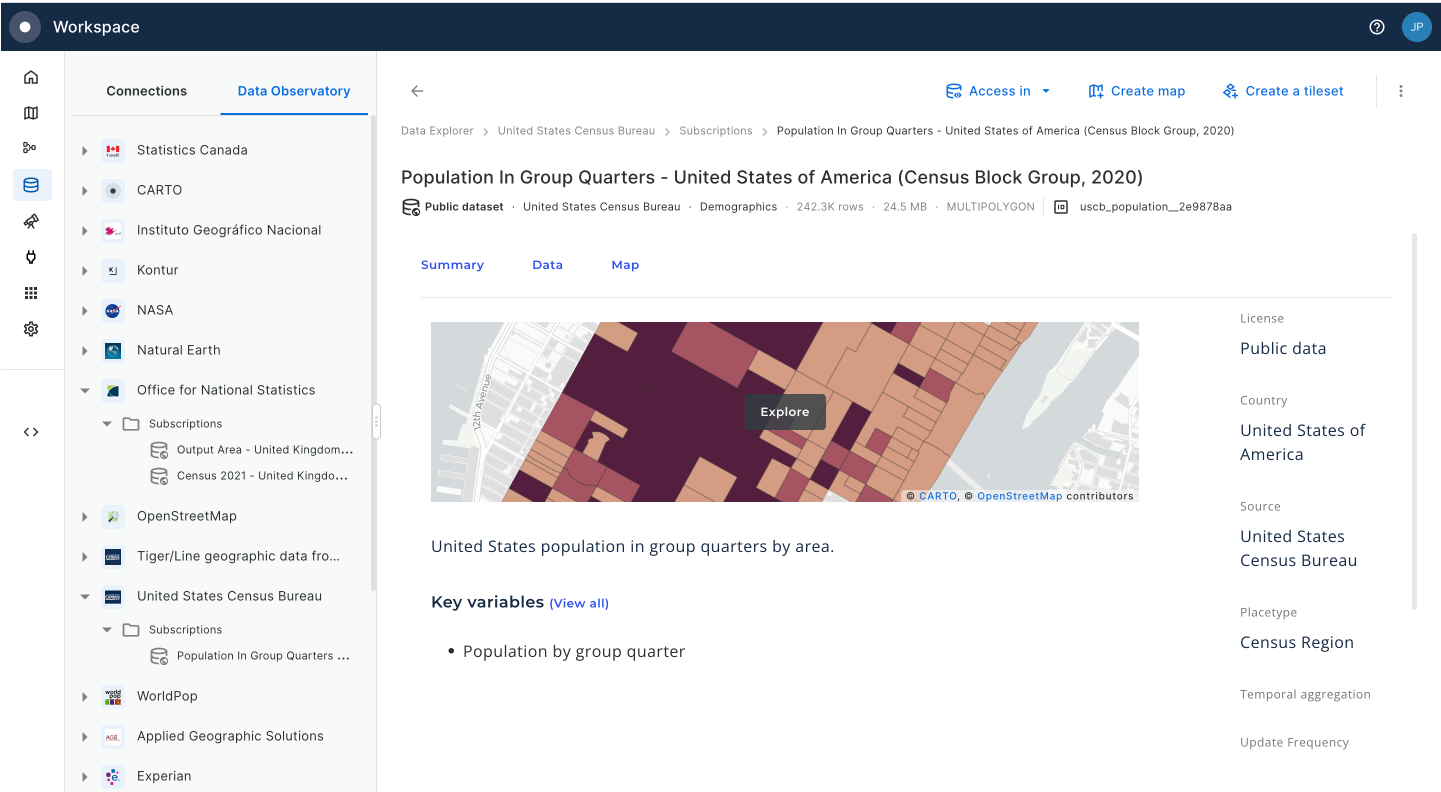Image resolution: width=1441 pixels, height=792 pixels.
Task: Click the right details panel scrollbar
Action: pyautogui.click(x=1414, y=421)
